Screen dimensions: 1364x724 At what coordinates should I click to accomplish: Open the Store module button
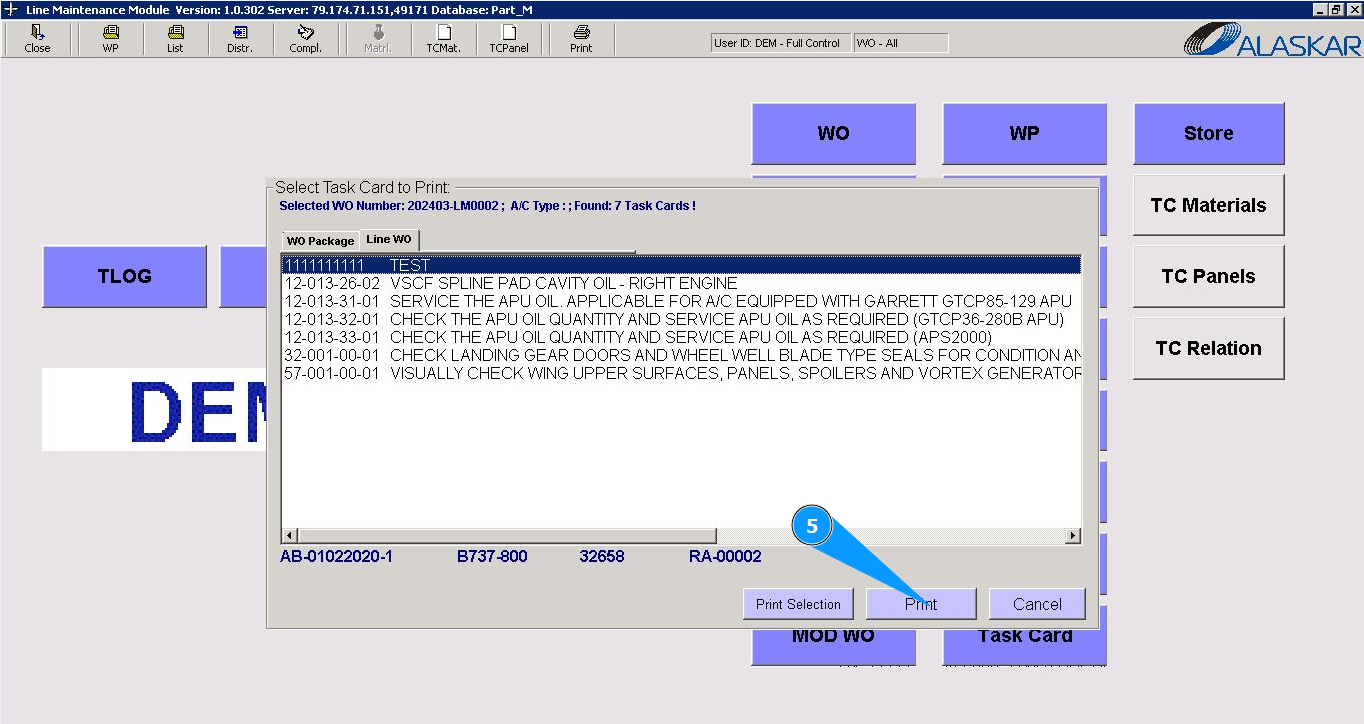1208,133
